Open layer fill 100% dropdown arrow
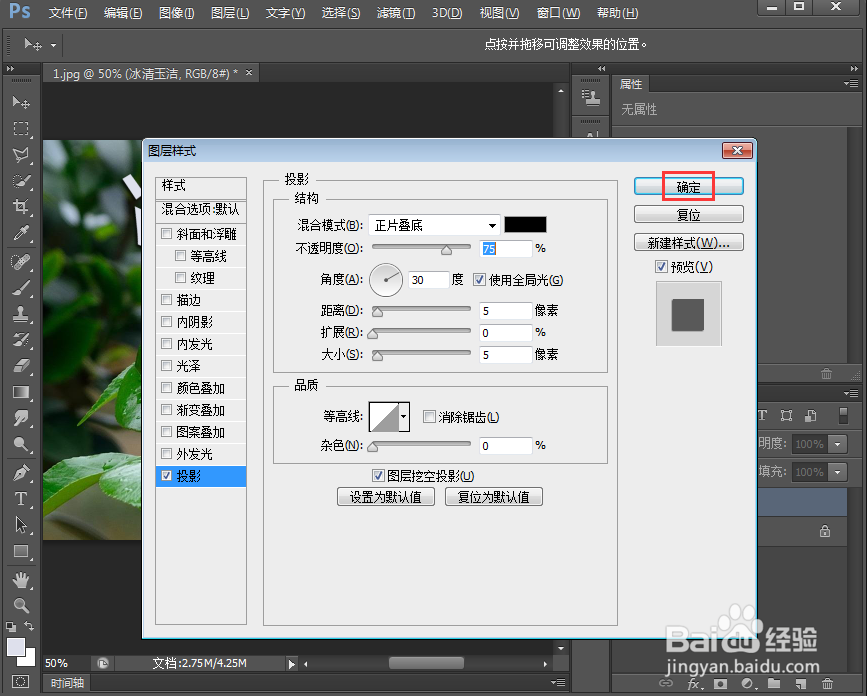The height and width of the screenshot is (696, 867). click(838, 472)
